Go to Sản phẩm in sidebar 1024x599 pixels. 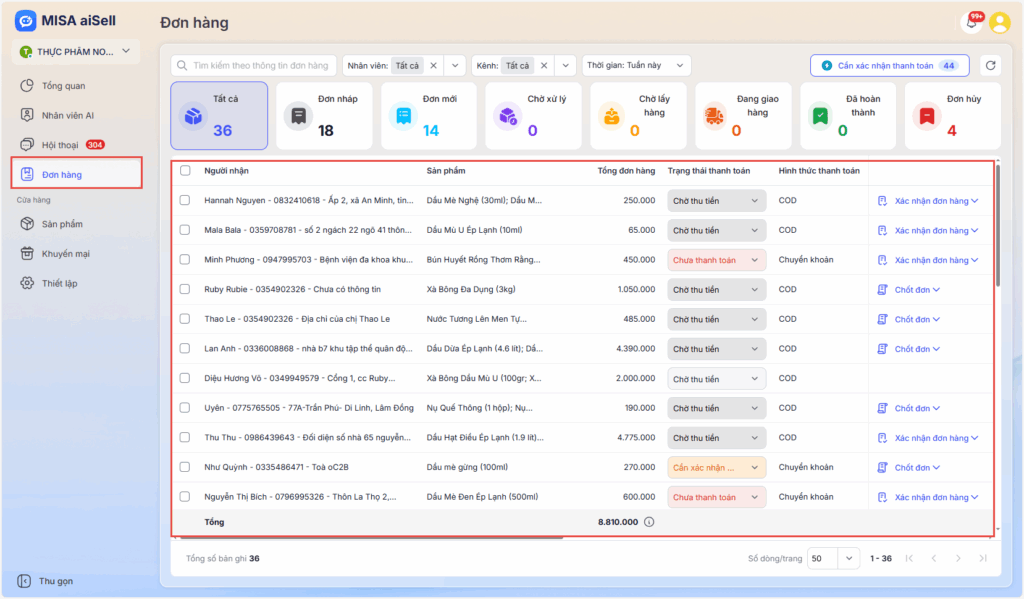pyautogui.click(x=62, y=224)
